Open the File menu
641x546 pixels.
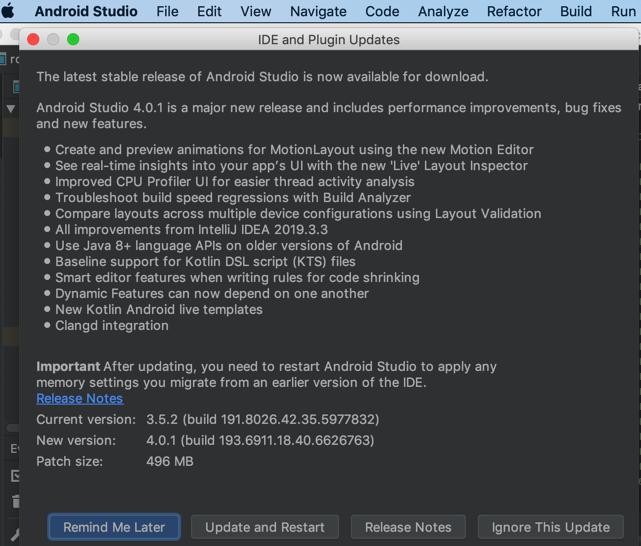(167, 11)
